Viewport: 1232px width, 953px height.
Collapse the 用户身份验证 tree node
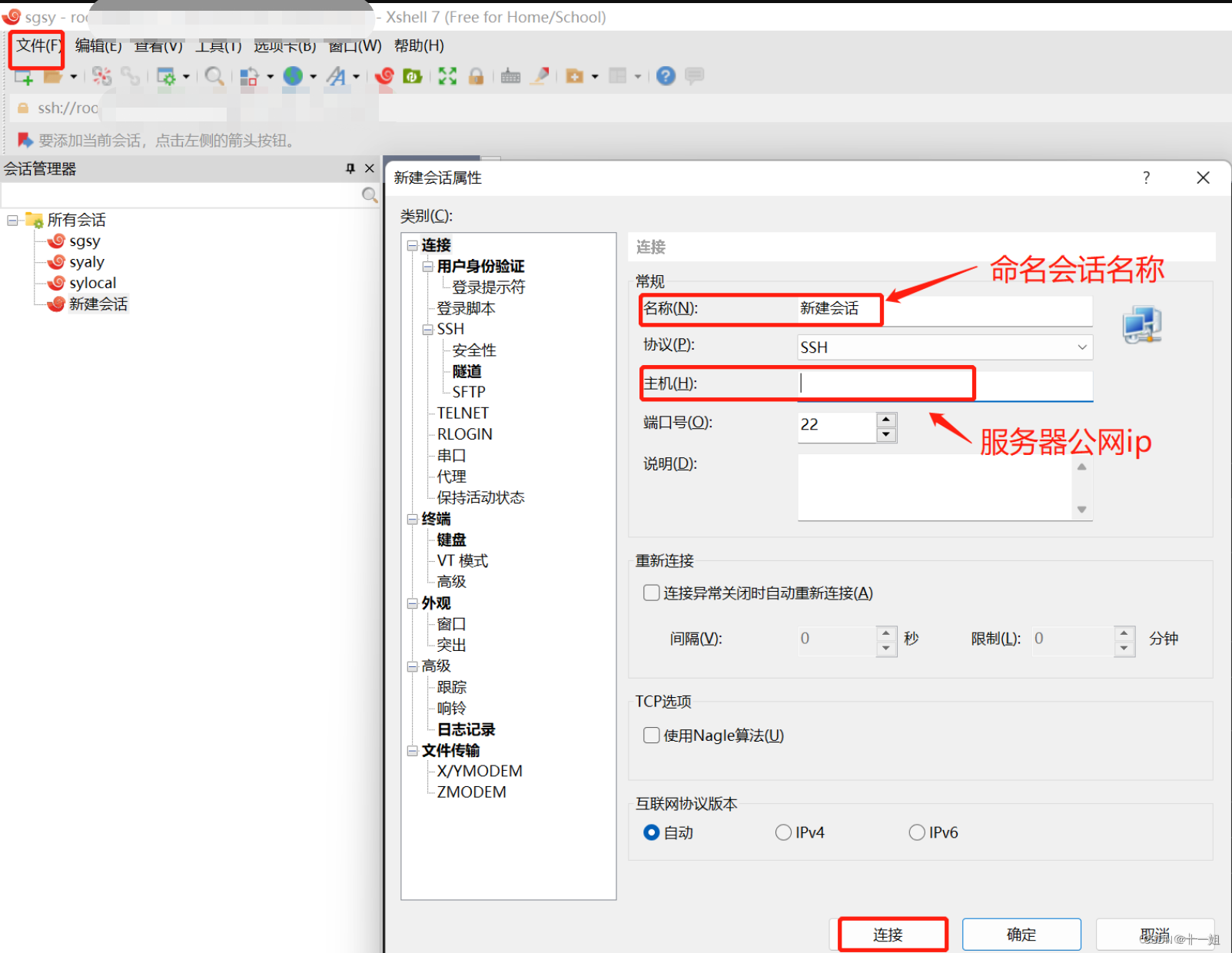428,267
